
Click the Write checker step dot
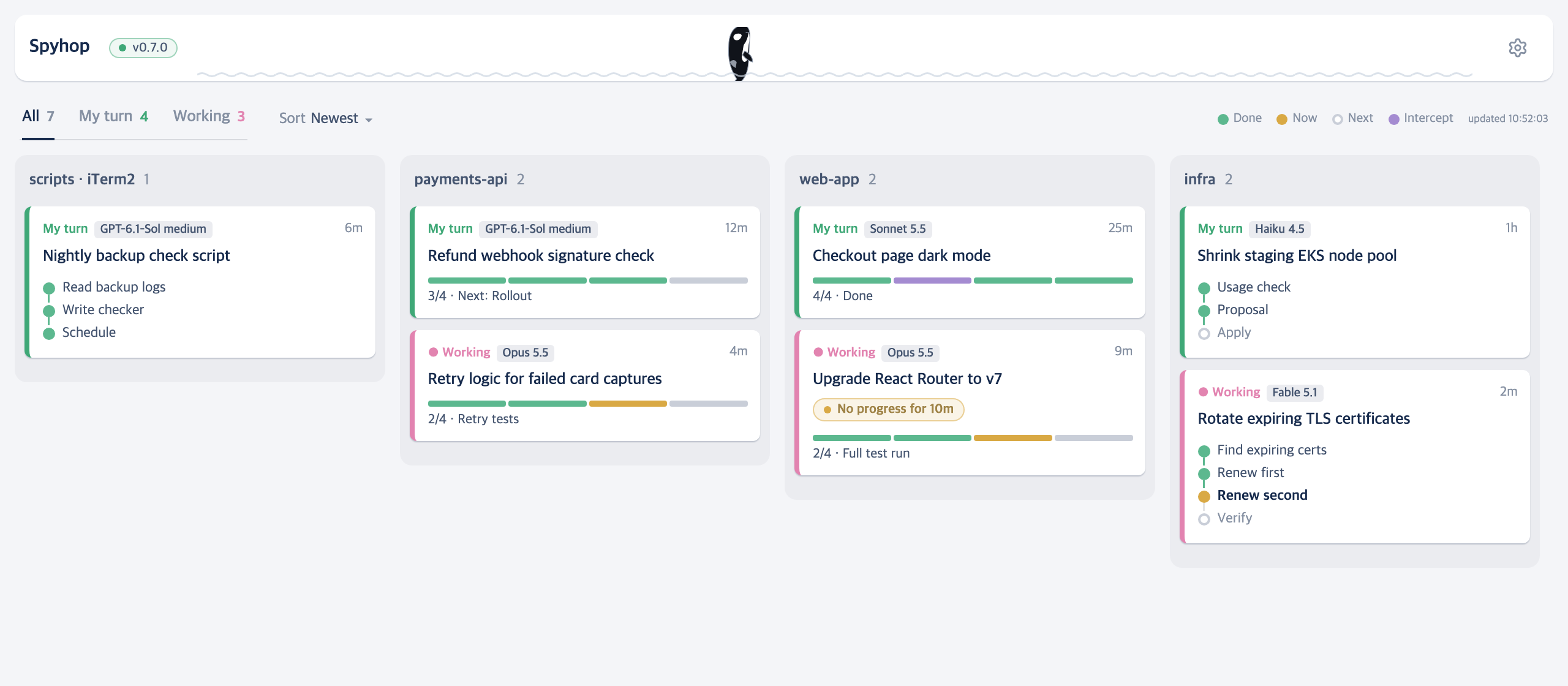[49, 311]
